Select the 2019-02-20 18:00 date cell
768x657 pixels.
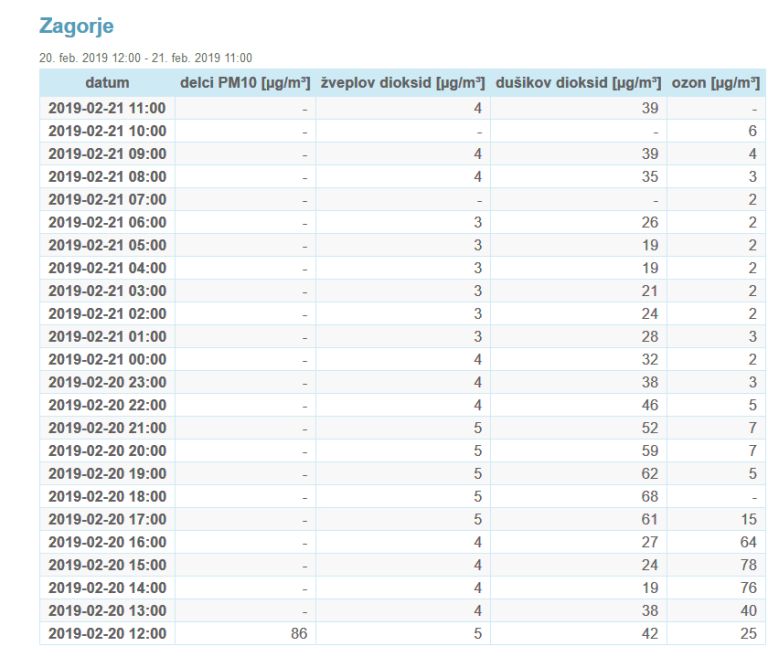coord(107,496)
